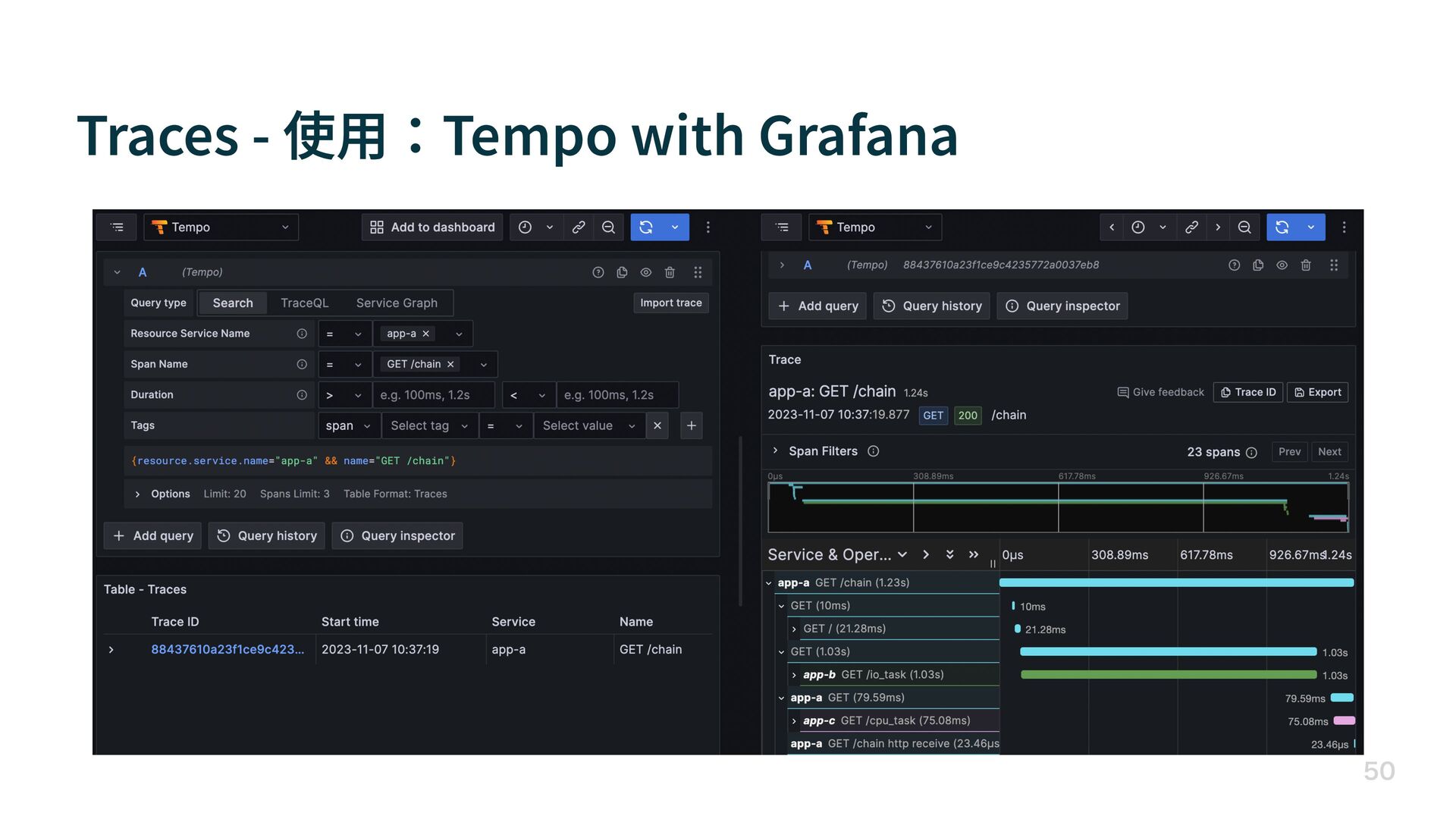Collapse all spans double-chevron
This screenshot has width=1456, height=819.
(949, 555)
